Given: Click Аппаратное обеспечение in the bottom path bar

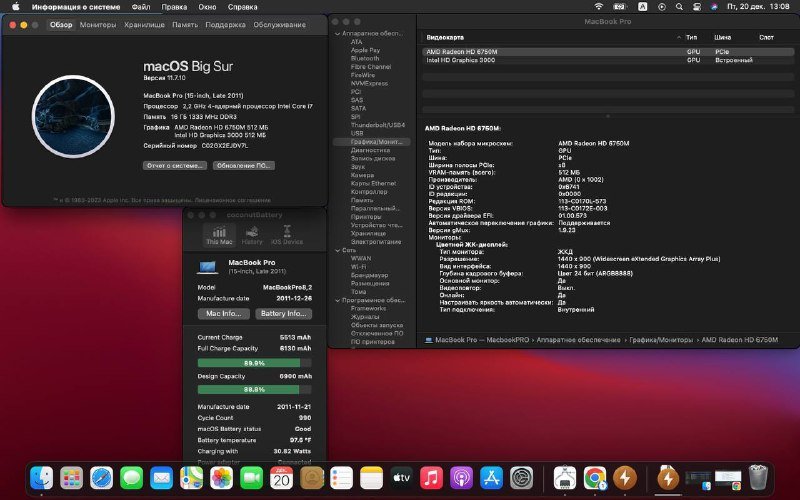Looking at the screenshot, I should [578, 340].
